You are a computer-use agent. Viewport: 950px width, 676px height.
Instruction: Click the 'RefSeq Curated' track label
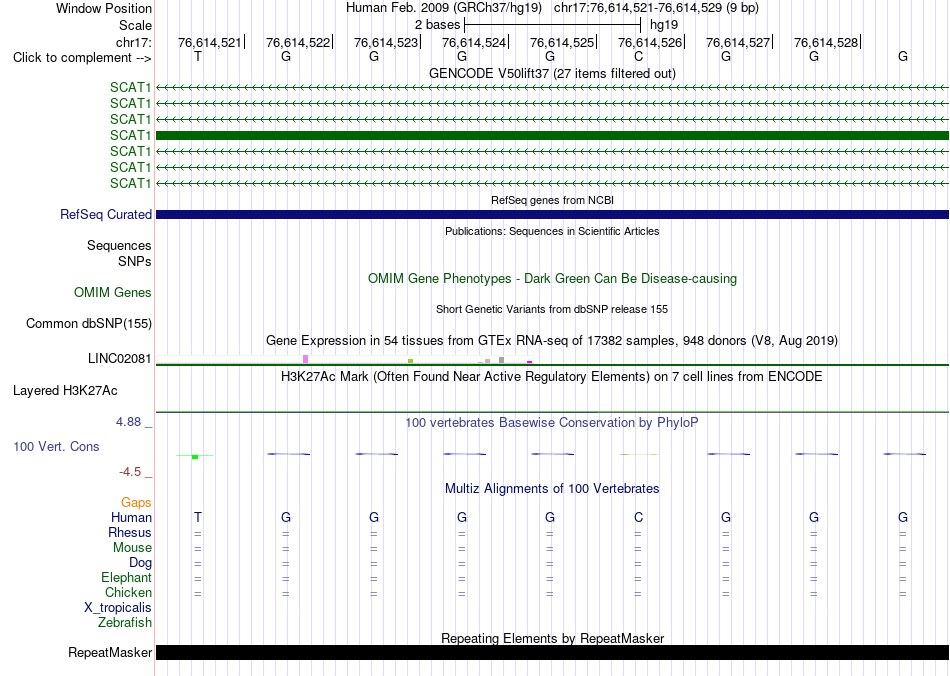coord(105,214)
